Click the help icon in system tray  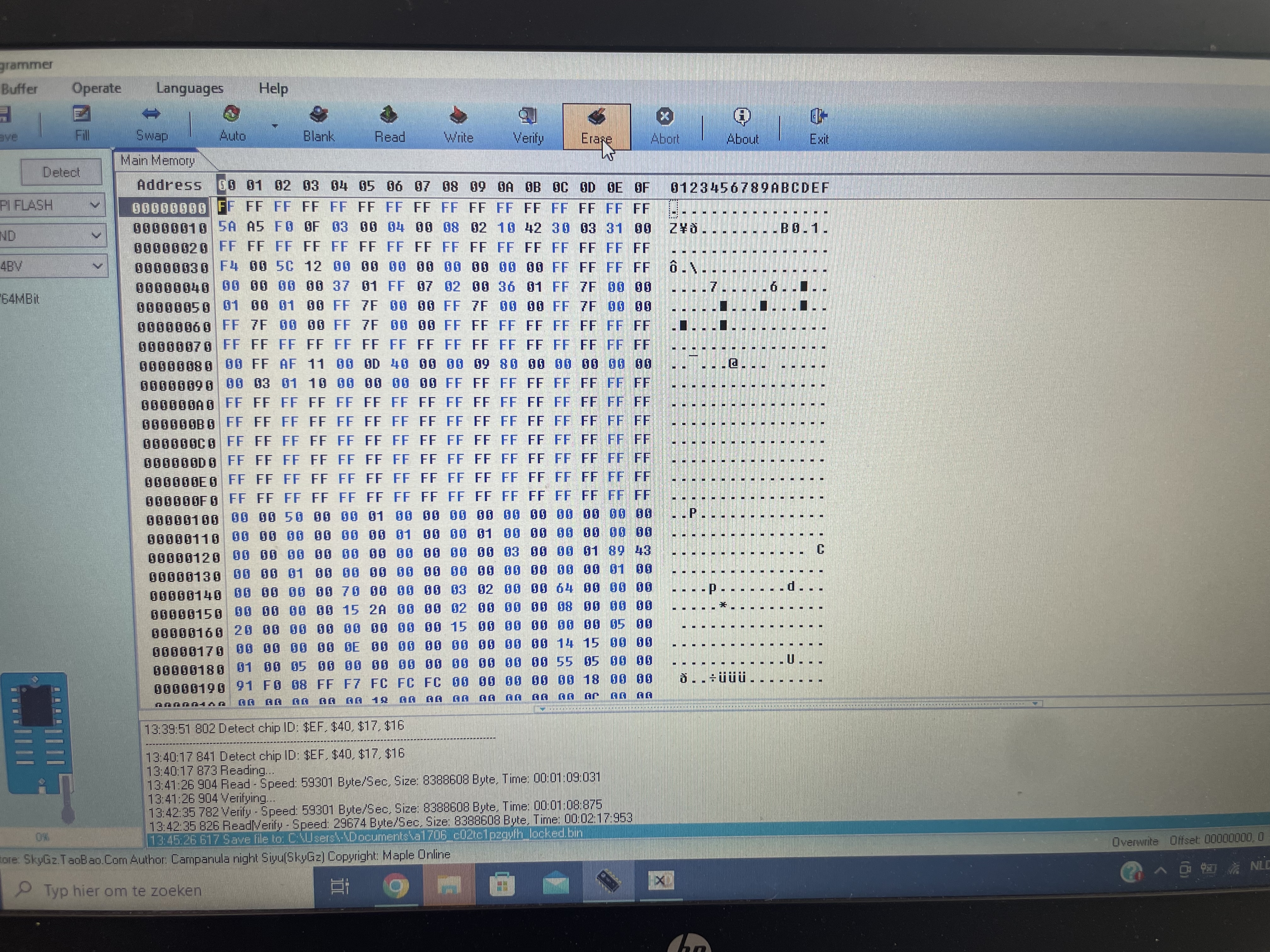(x=1131, y=872)
